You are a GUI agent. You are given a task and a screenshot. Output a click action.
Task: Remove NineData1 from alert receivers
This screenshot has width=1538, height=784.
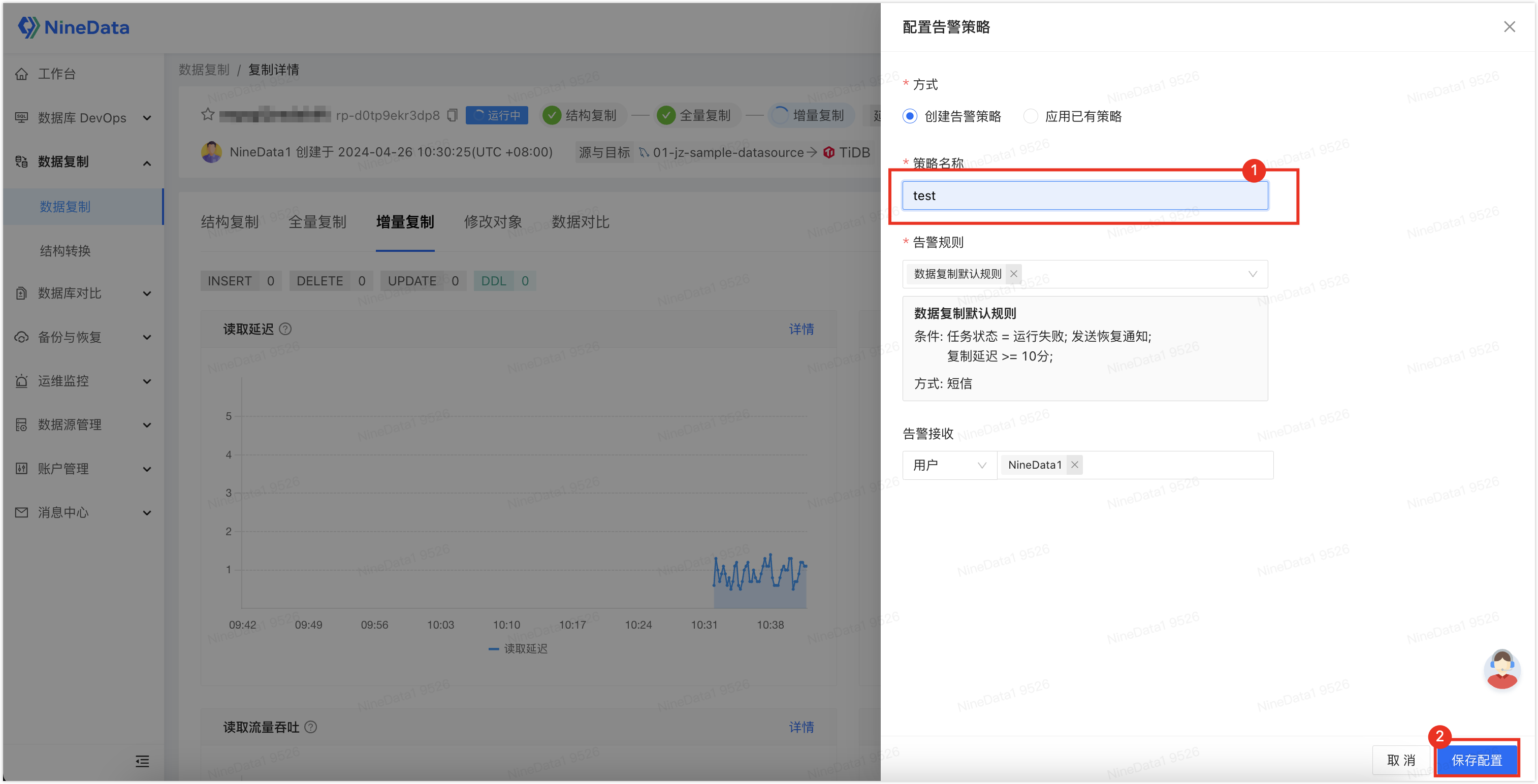pyautogui.click(x=1074, y=465)
